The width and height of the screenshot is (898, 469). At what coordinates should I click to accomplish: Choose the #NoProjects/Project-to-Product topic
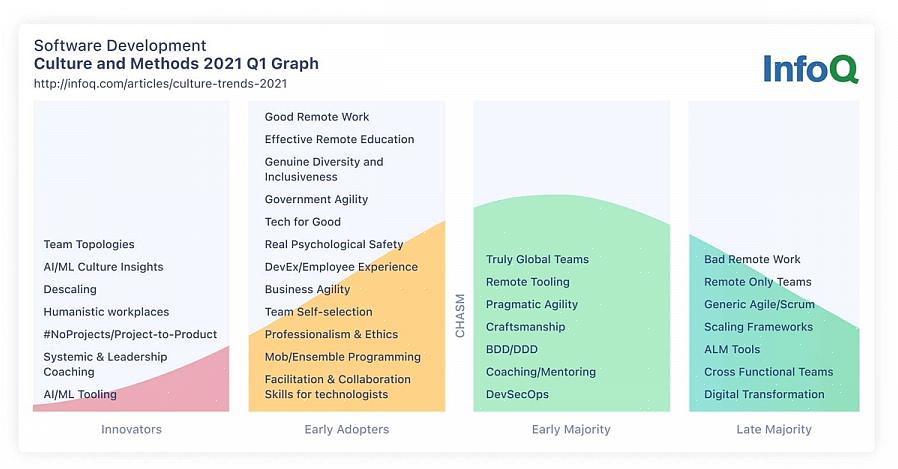point(130,334)
